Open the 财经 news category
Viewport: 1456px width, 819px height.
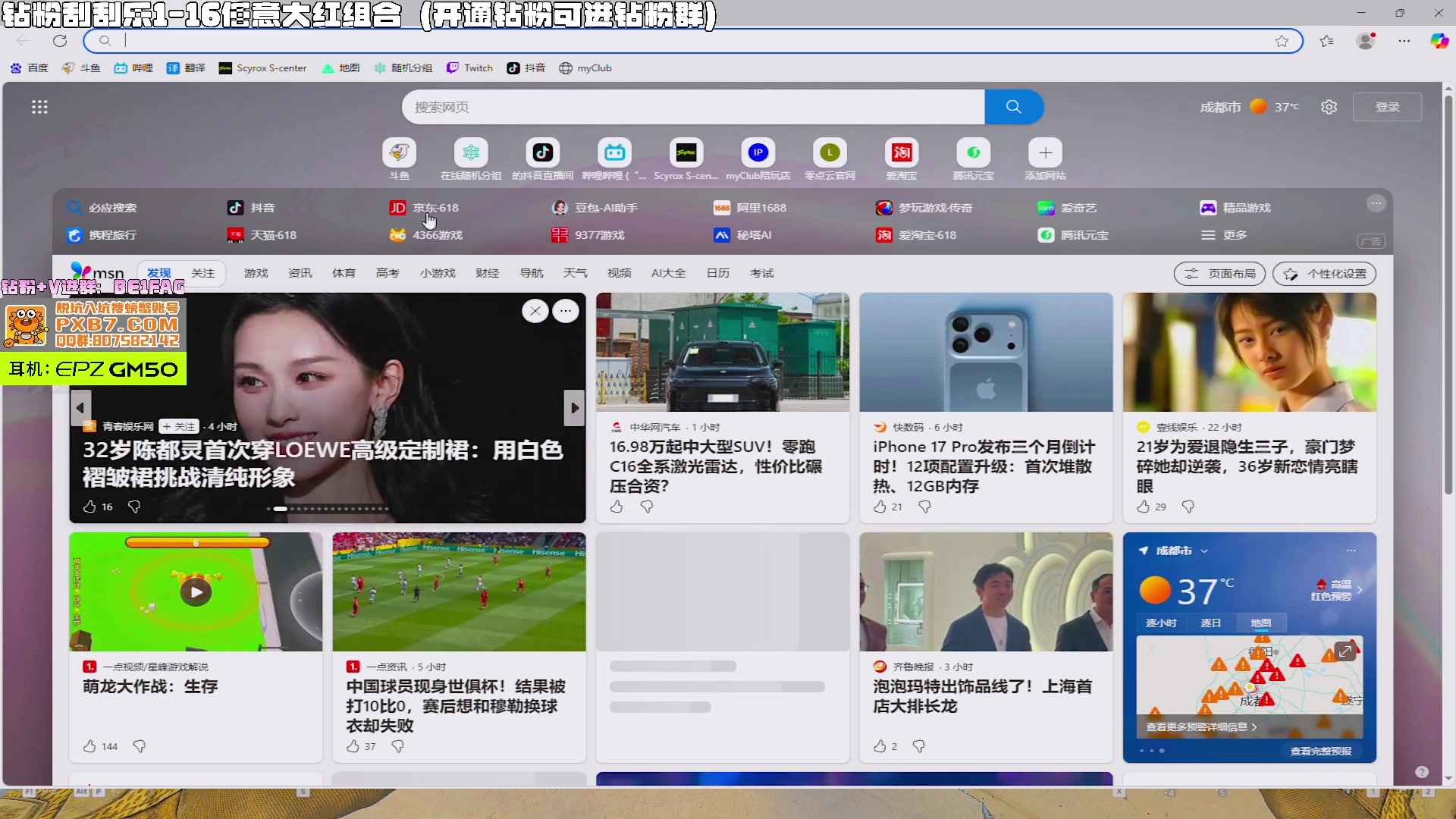[487, 273]
